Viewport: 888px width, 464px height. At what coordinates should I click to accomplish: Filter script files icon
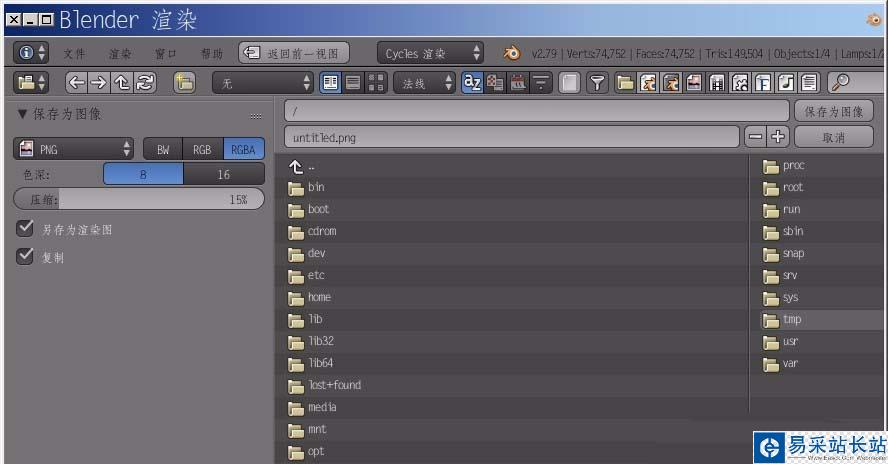pyautogui.click(x=740, y=83)
